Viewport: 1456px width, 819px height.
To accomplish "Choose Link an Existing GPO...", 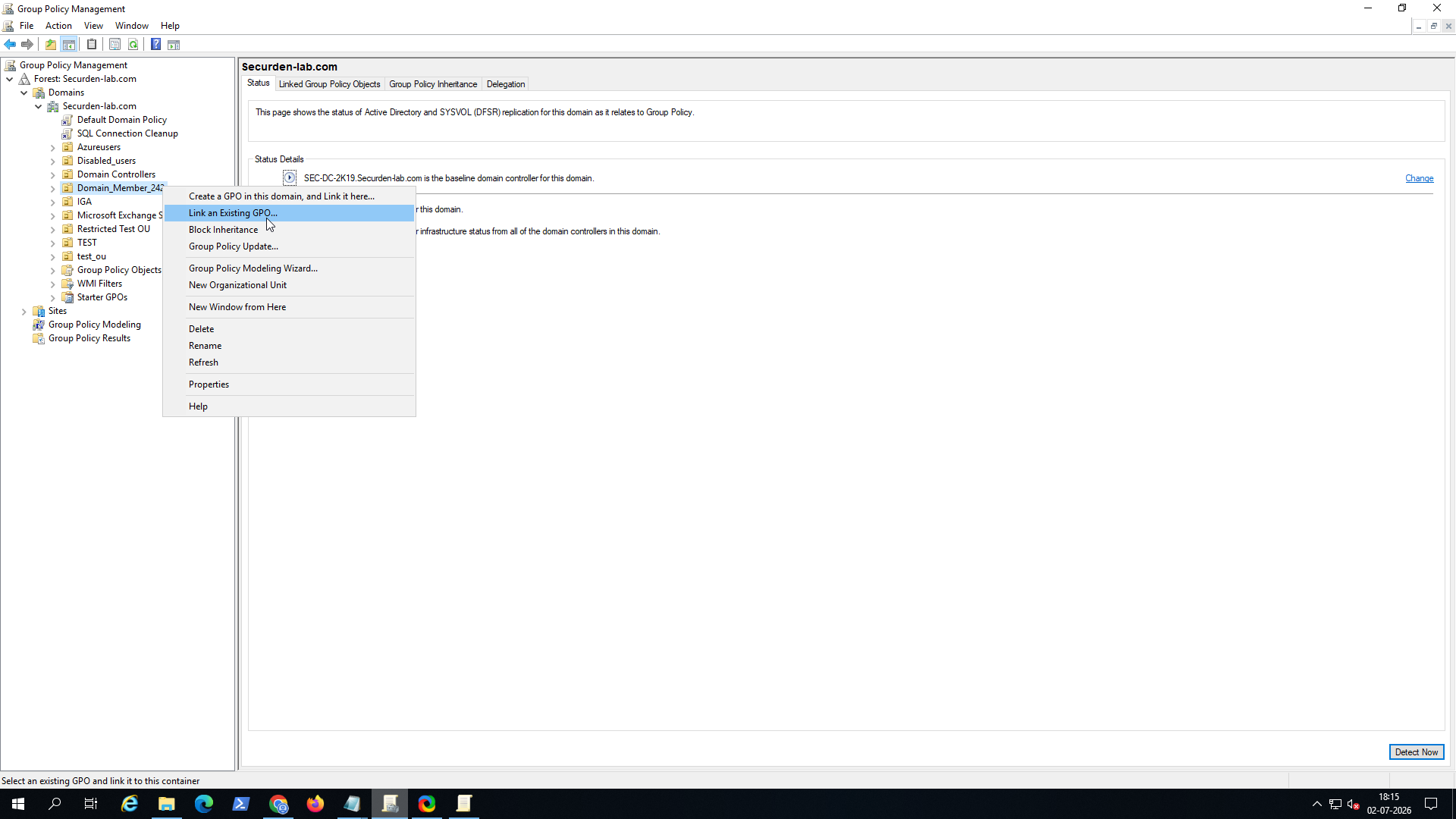I will [289, 213].
